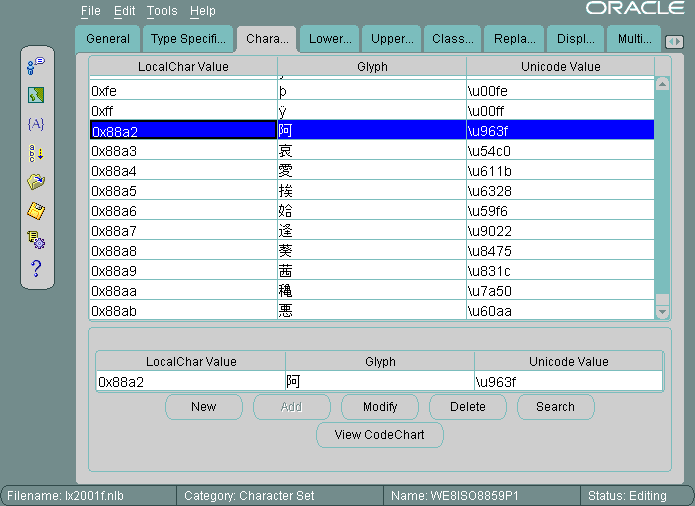Image resolution: width=695 pixels, height=506 pixels.
Task: Switch to the Type Specifi... tab
Action: click(x=189, y=39)
